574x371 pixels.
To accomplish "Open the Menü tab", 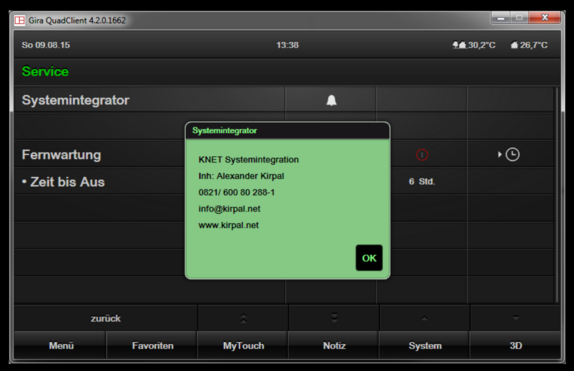I will (61, 345).
